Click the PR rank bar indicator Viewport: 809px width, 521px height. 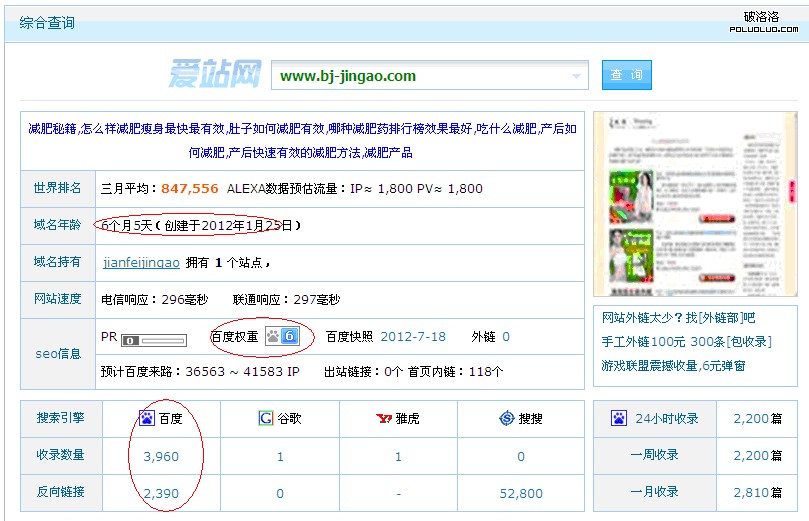153,340
